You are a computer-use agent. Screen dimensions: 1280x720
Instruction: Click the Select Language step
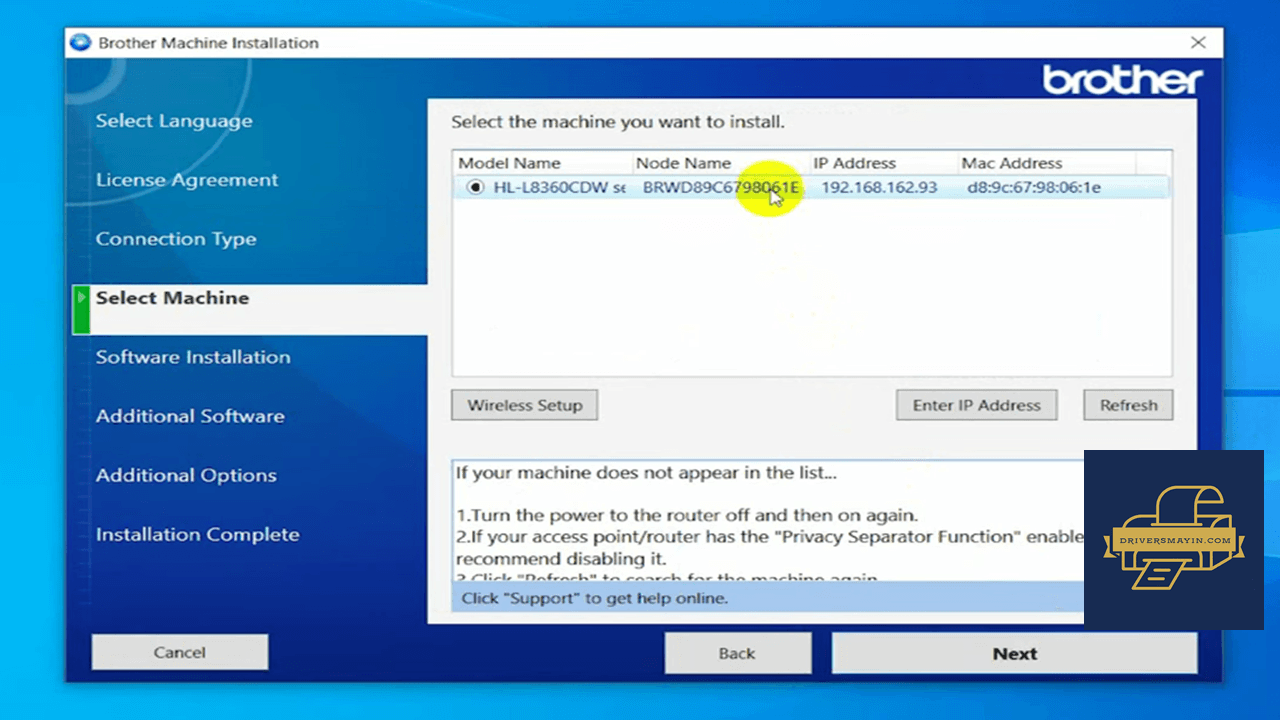[x=174, y=121]
